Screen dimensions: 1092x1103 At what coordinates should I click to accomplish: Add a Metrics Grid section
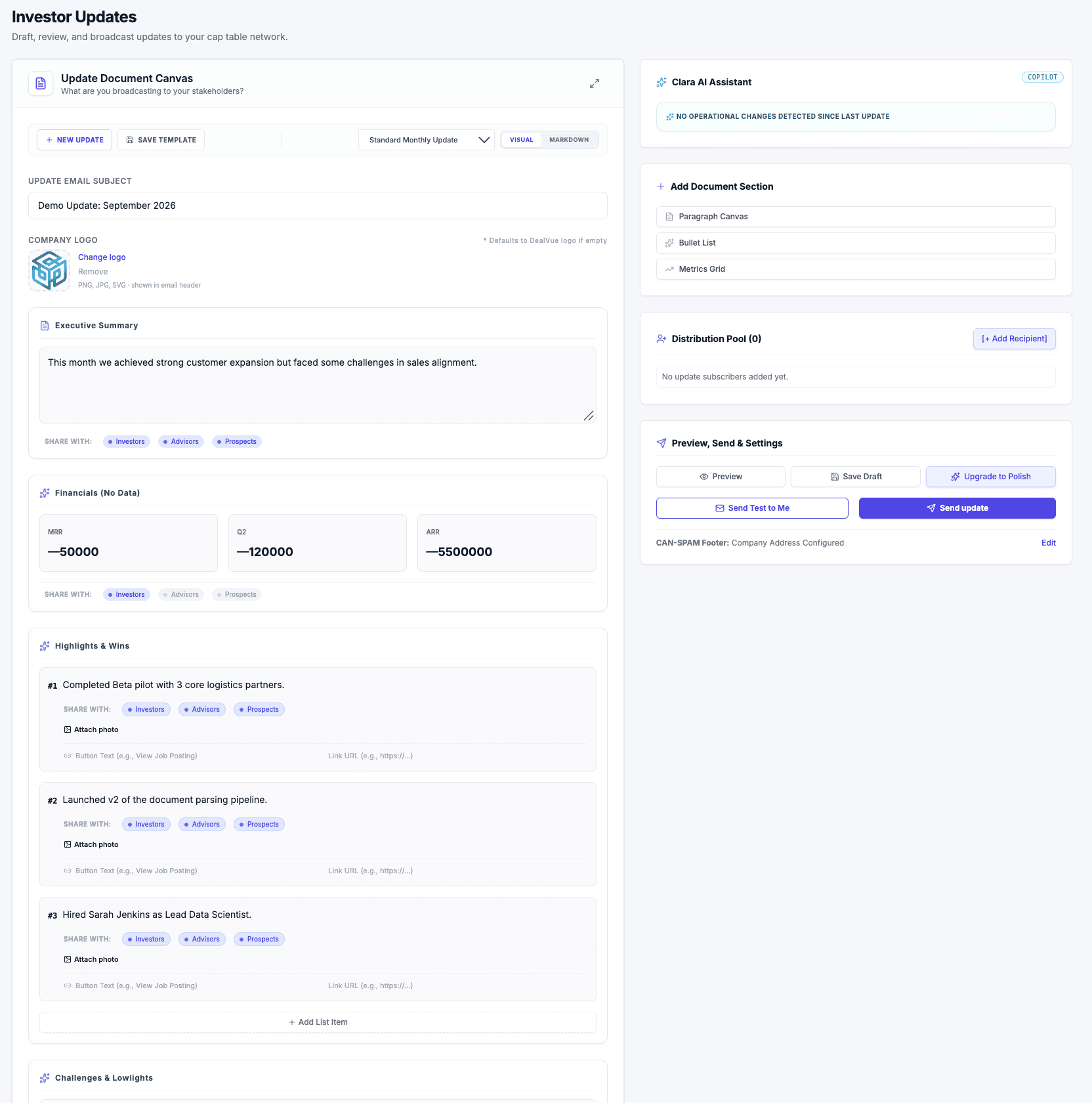856,269
